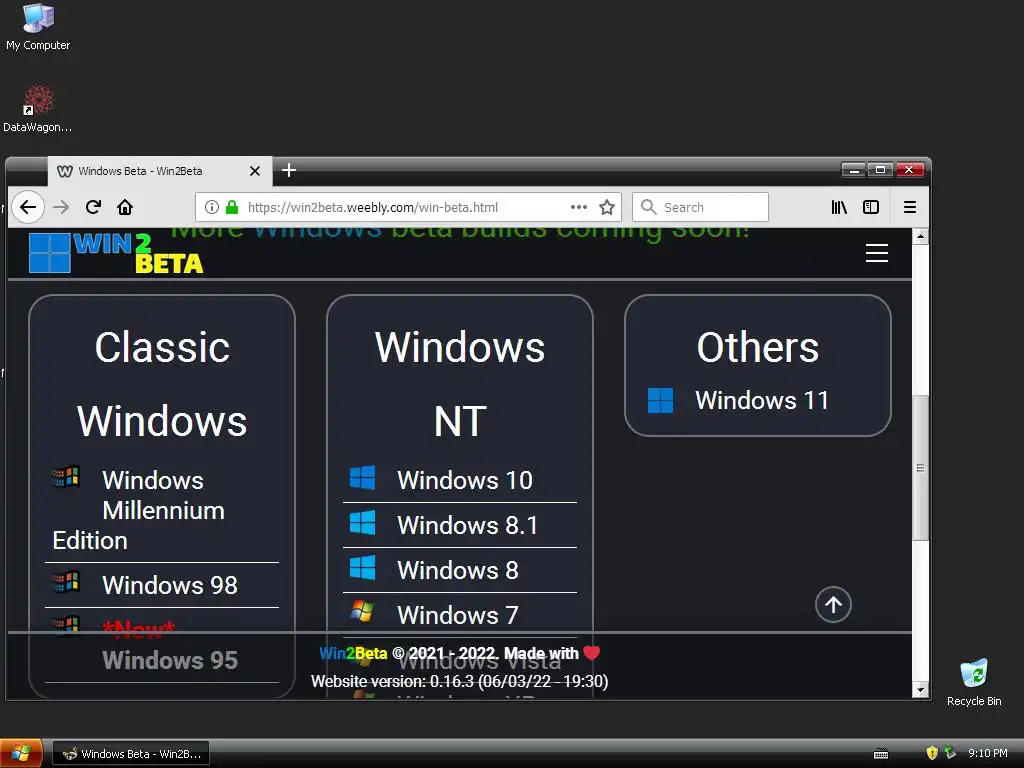Click the Windows 8.1 logo icon
Screen dimensions: 1024x768
(362, 522)
